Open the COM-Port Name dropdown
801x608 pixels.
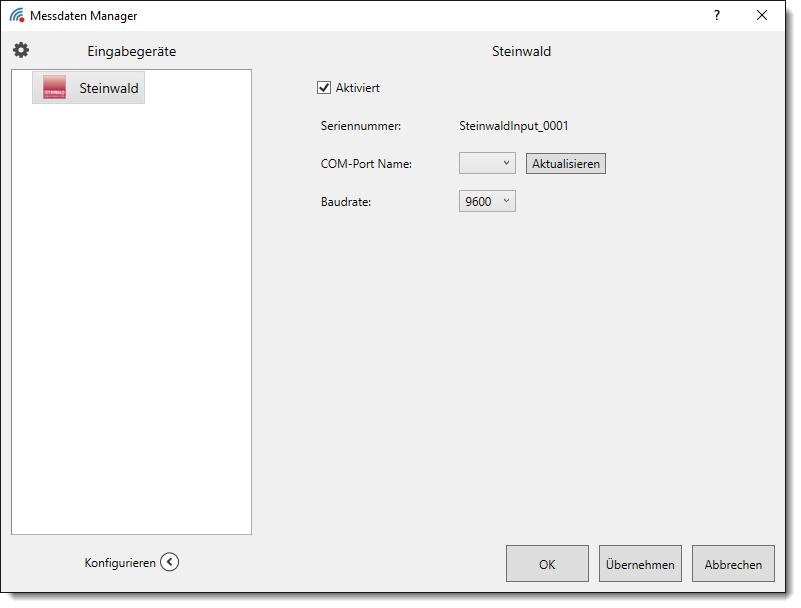pos(487,163)
